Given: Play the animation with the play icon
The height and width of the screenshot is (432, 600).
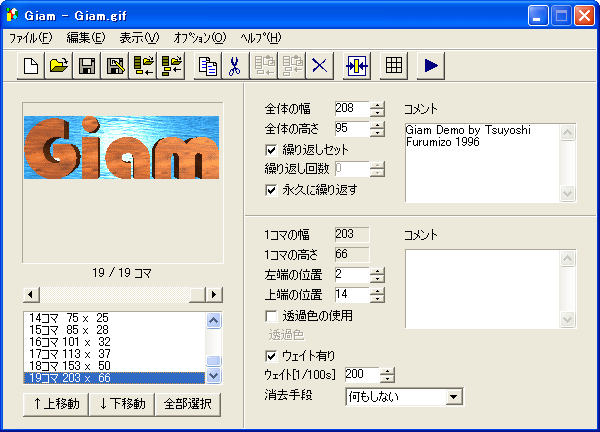Looking at the screenshot, I should [x=431, y=66].
